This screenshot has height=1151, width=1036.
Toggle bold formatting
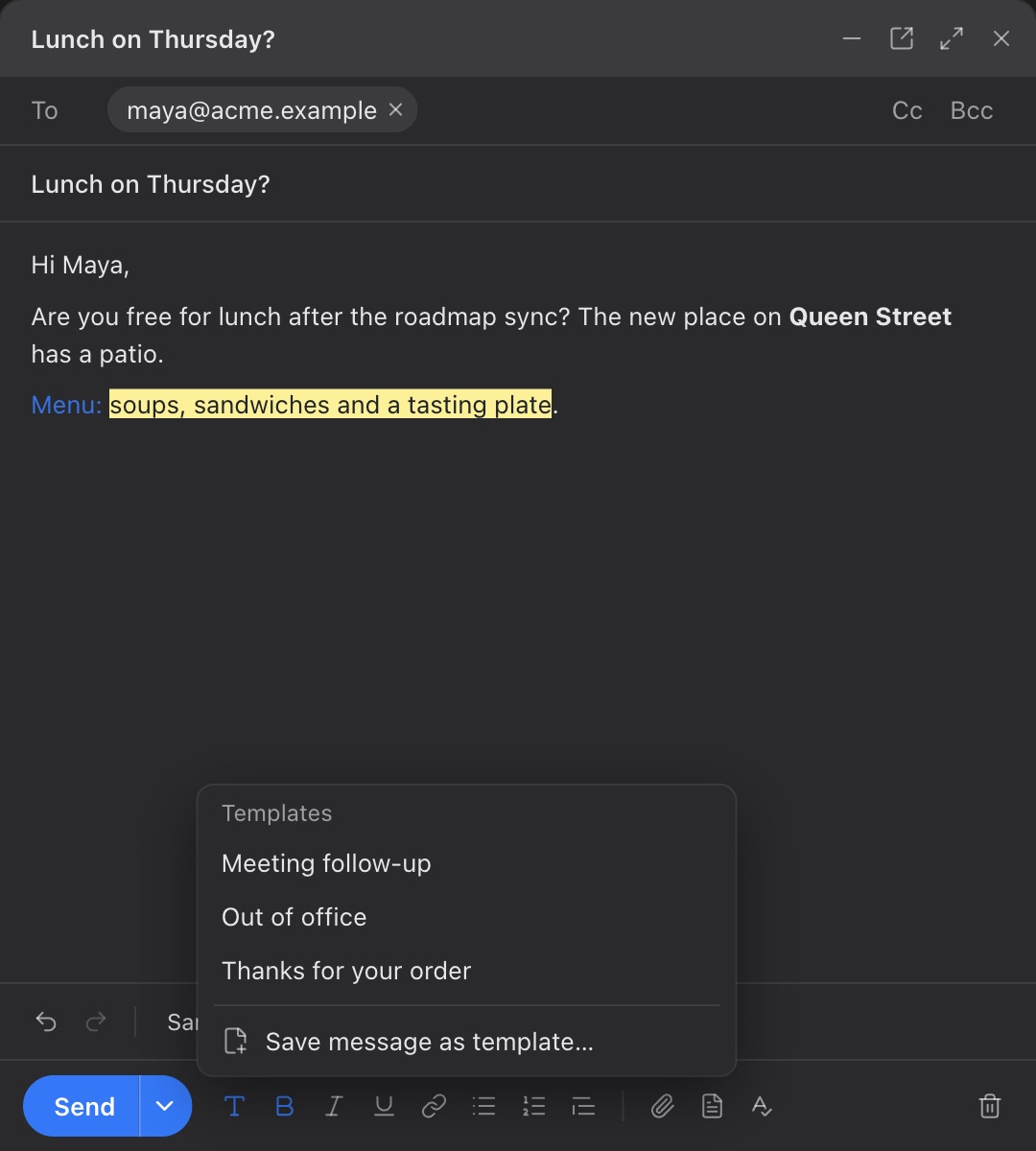tap(284, 1106)
